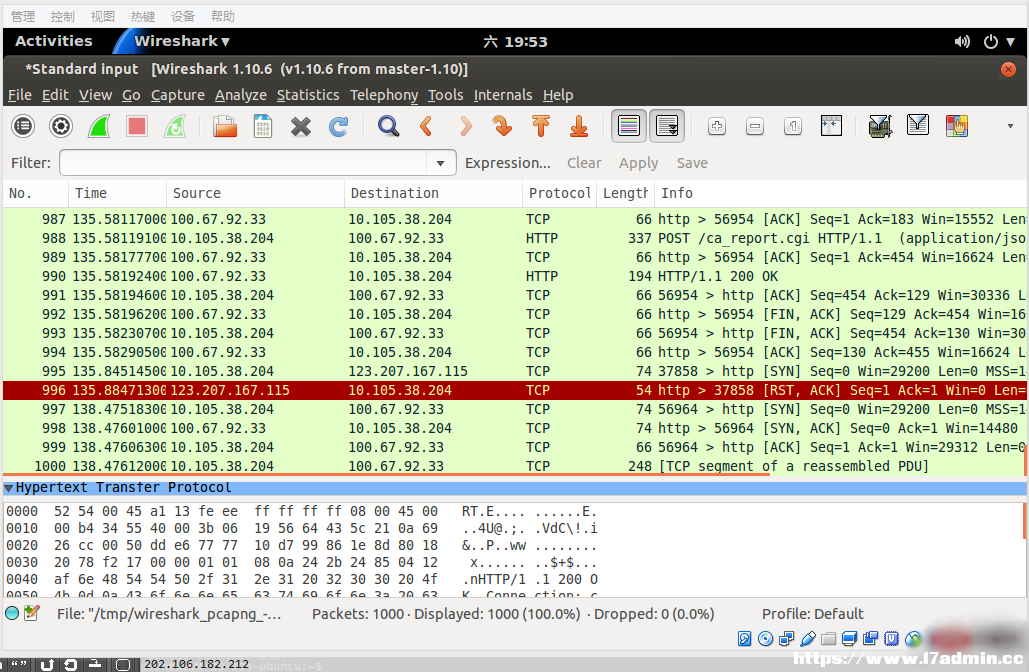Select packet 1000 TCP segment of reassembled PDU
The width and height of the screenshot is (1029, 672).
514,466
